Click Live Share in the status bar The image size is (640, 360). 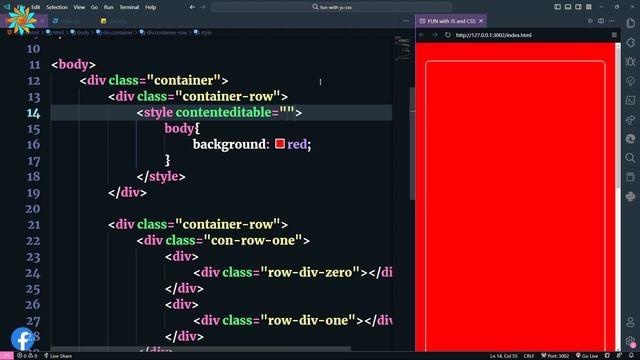58,356
